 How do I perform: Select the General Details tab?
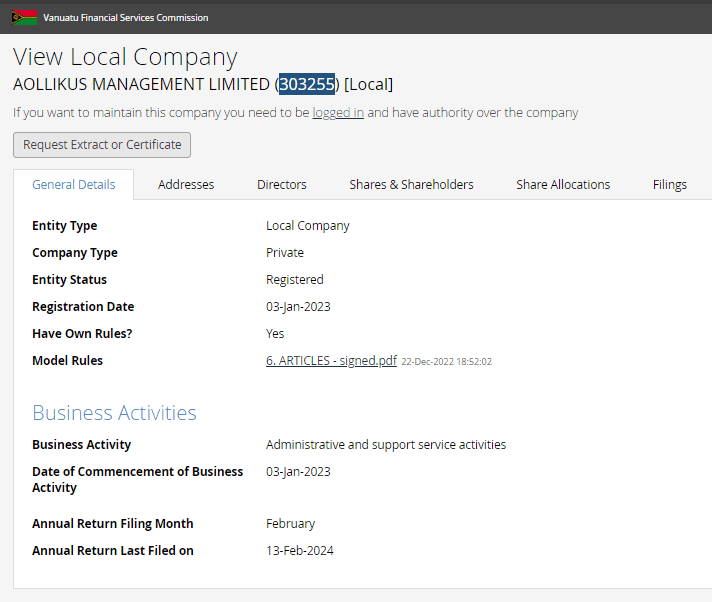73,184
